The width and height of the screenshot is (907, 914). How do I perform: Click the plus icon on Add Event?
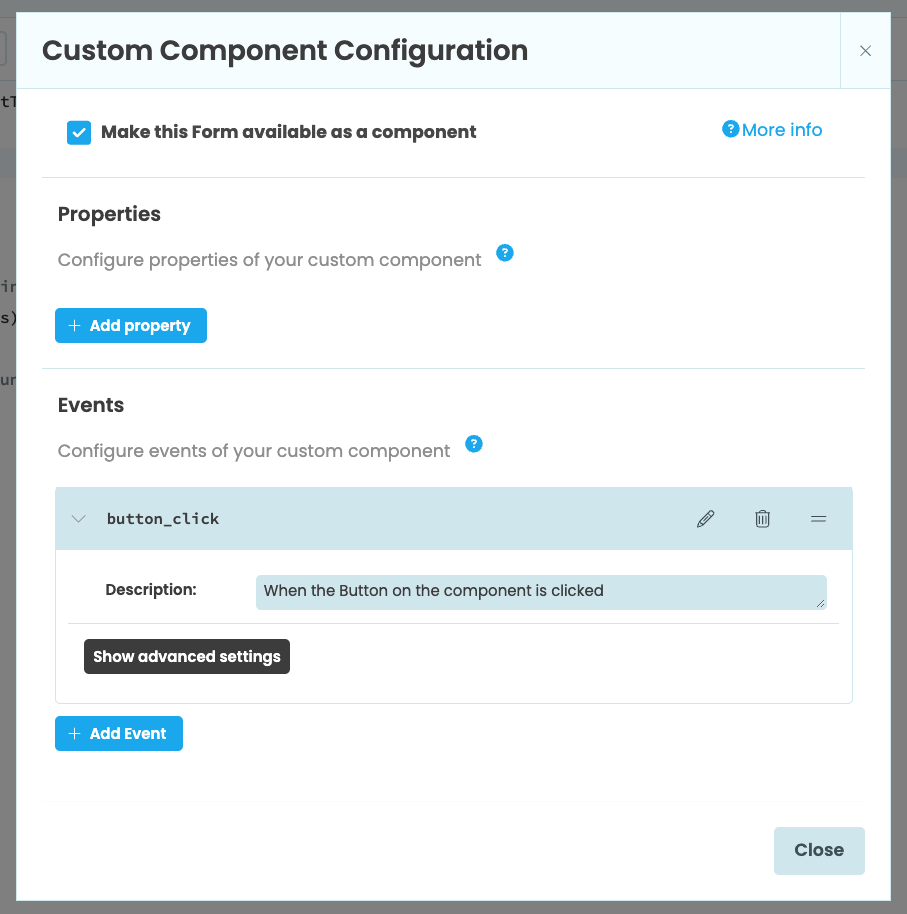74,733
